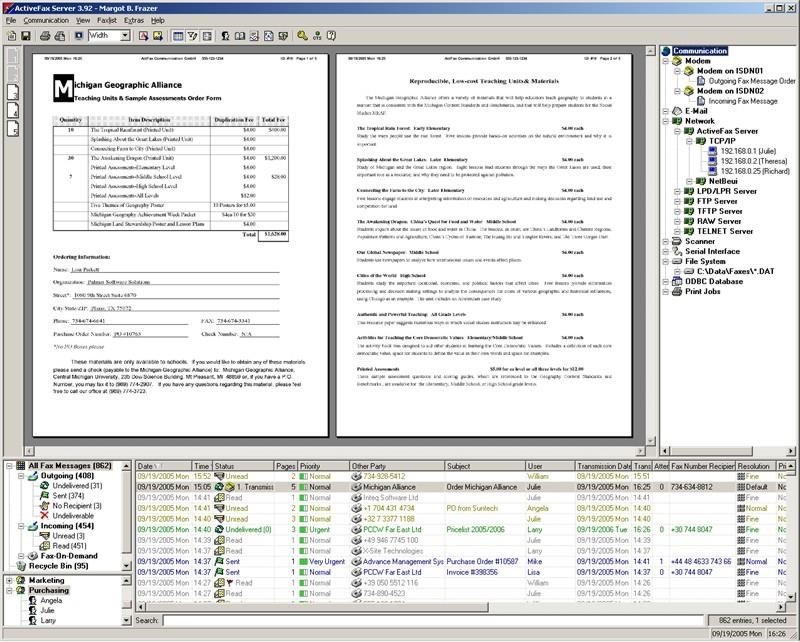Screen dimensions: 800x642
Task: Click the first printer icon in the toolbar
Action: (x=45, y=36)
